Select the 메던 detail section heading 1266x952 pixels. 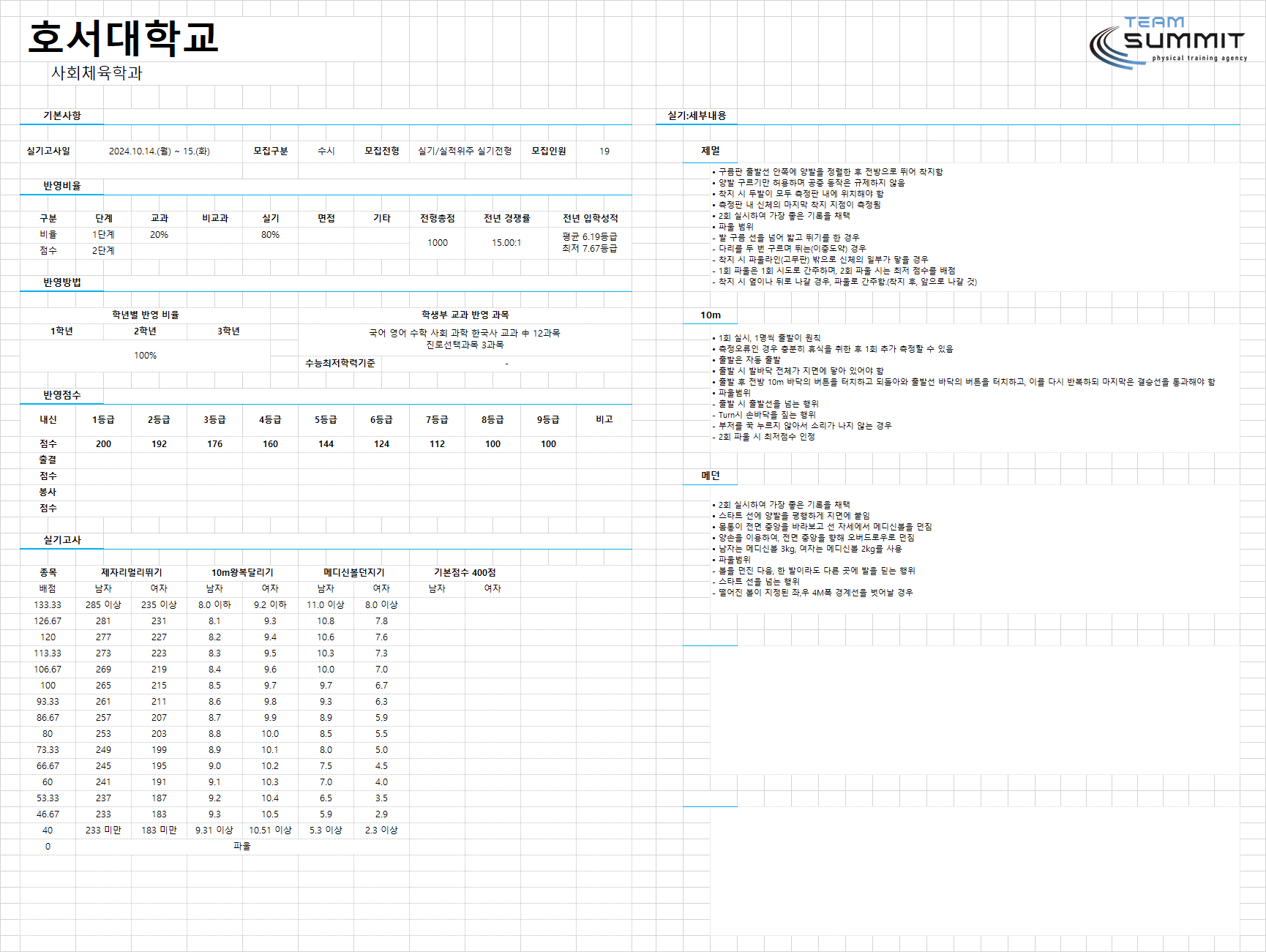coord(711,476)
